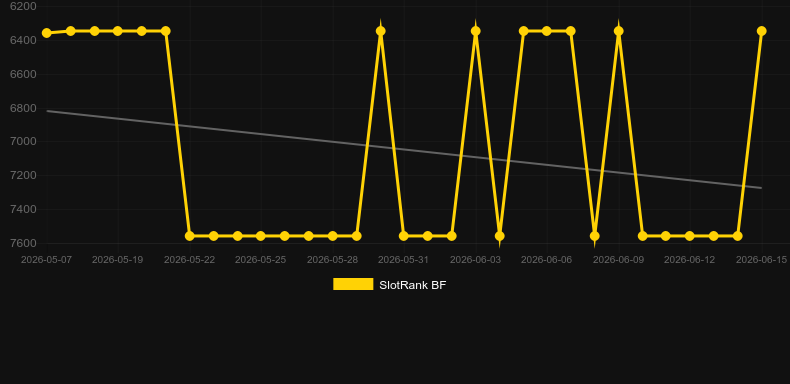Select the high data point above 2026-06-06
The height and width of the screenshot is (384, 790).
tap(547, 31)
